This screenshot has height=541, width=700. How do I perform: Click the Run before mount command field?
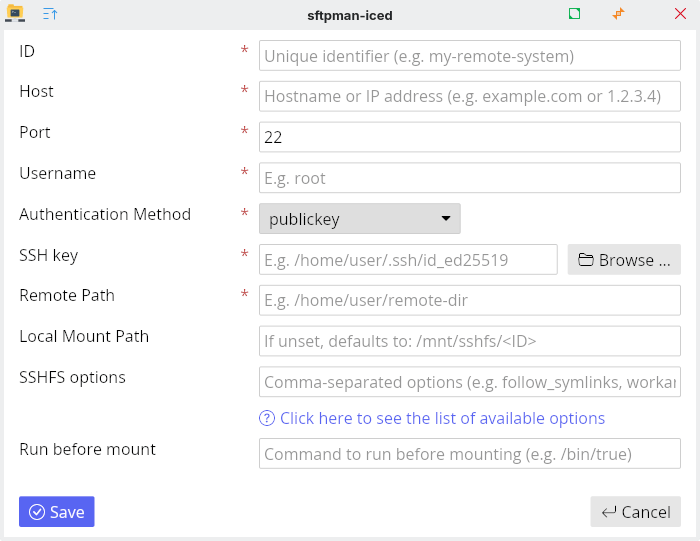(x=469, y=454)
